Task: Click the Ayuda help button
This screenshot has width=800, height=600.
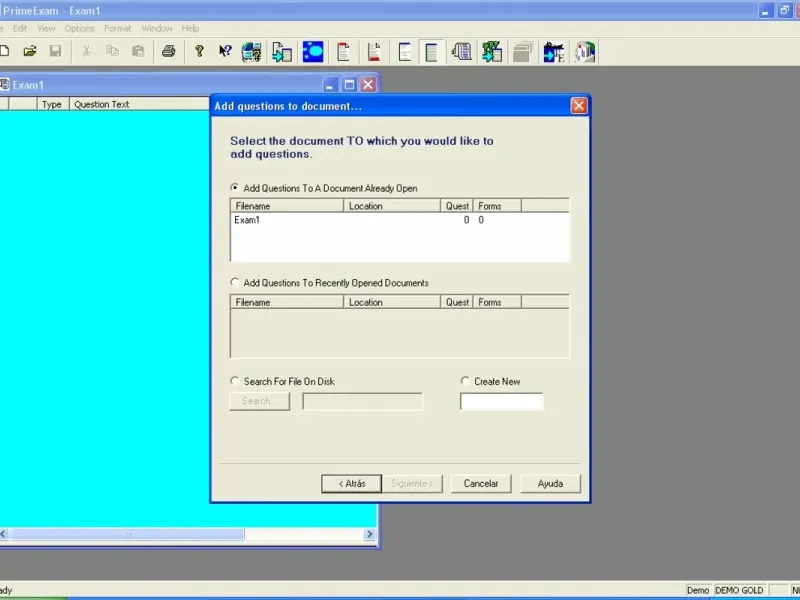Action: [x=550, y=484]
